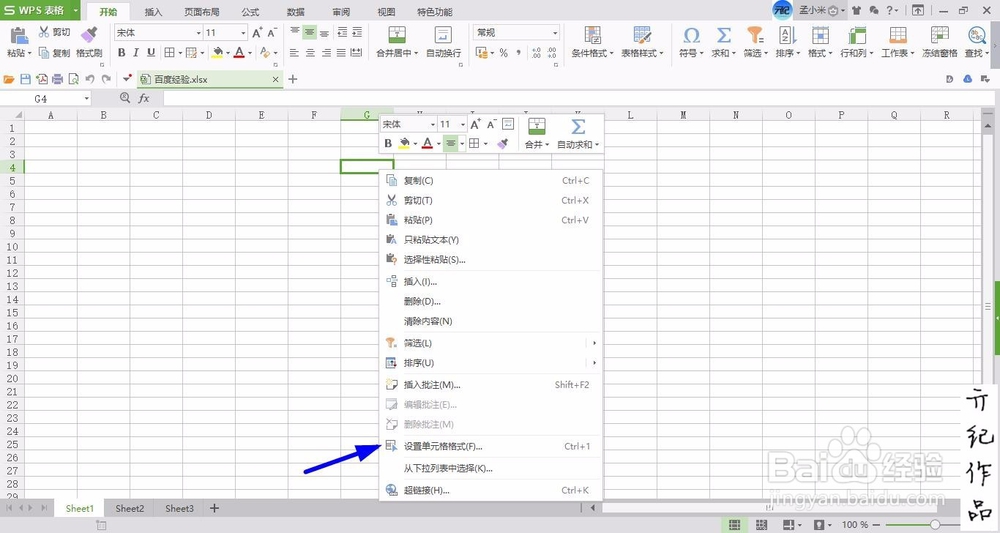Viewport: 1000px width, 533px height.
Task: Click the Print icon in quick access toolbar
Action: (57, 79)
